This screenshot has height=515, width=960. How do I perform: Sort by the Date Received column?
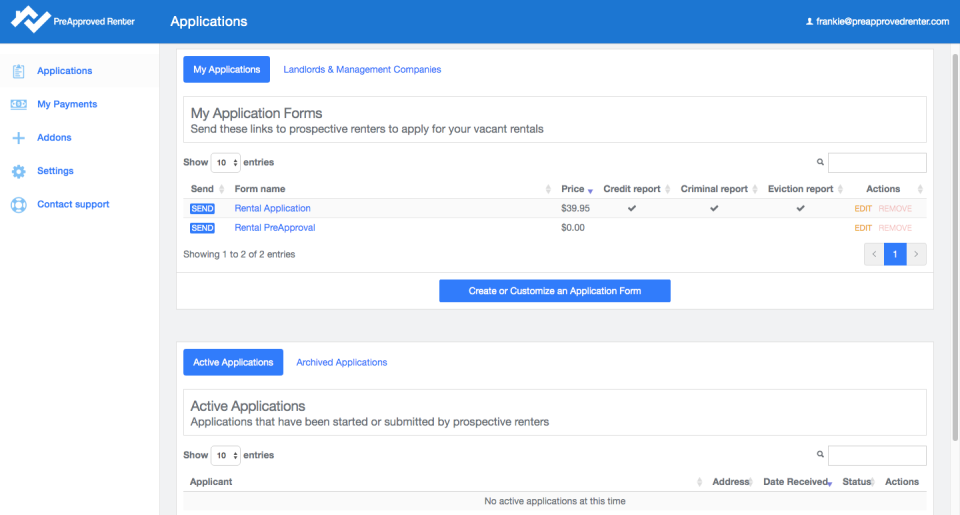[x=797, y=482]
